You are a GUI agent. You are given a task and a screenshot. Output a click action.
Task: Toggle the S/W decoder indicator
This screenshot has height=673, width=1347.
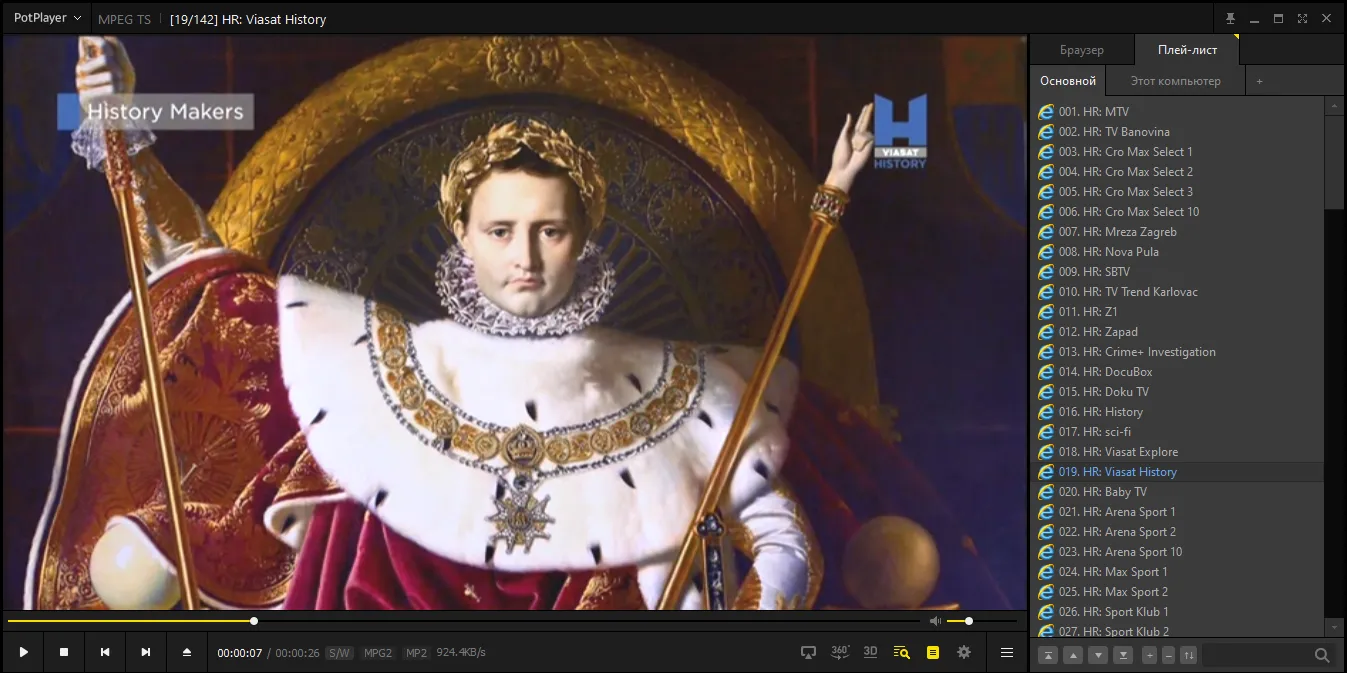point(340,652)
